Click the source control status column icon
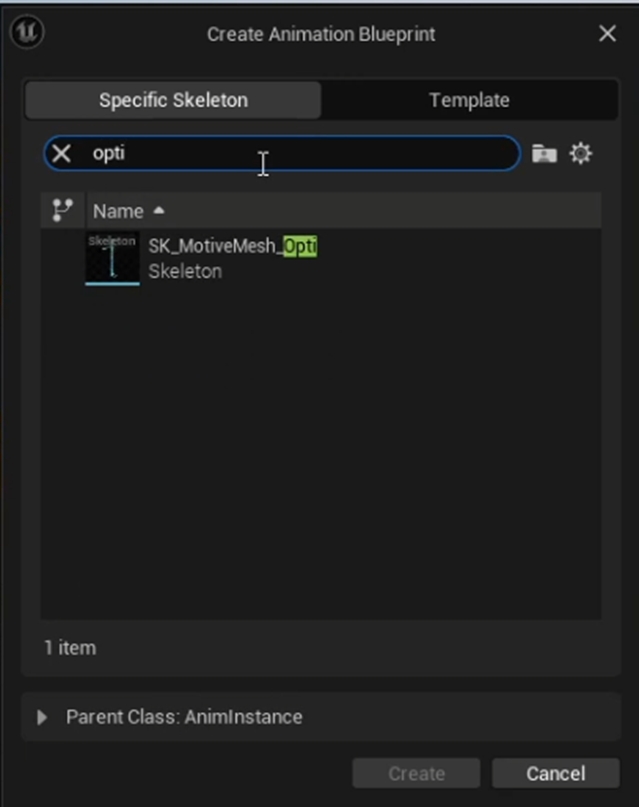 62,210
